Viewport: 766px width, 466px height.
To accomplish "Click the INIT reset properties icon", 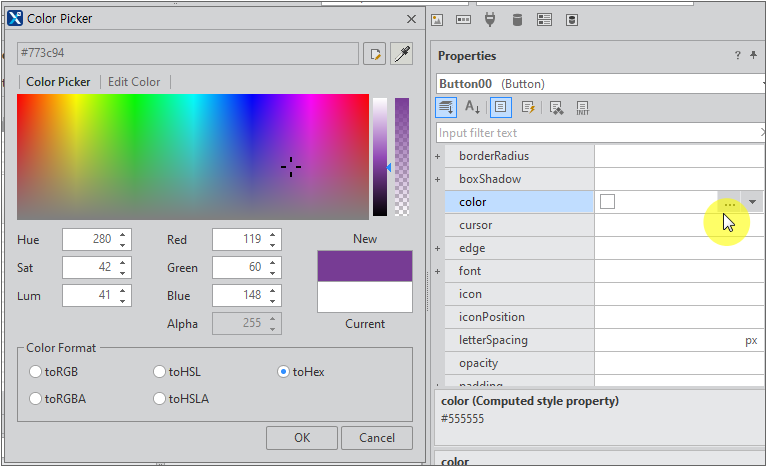I will pos(582,107).
